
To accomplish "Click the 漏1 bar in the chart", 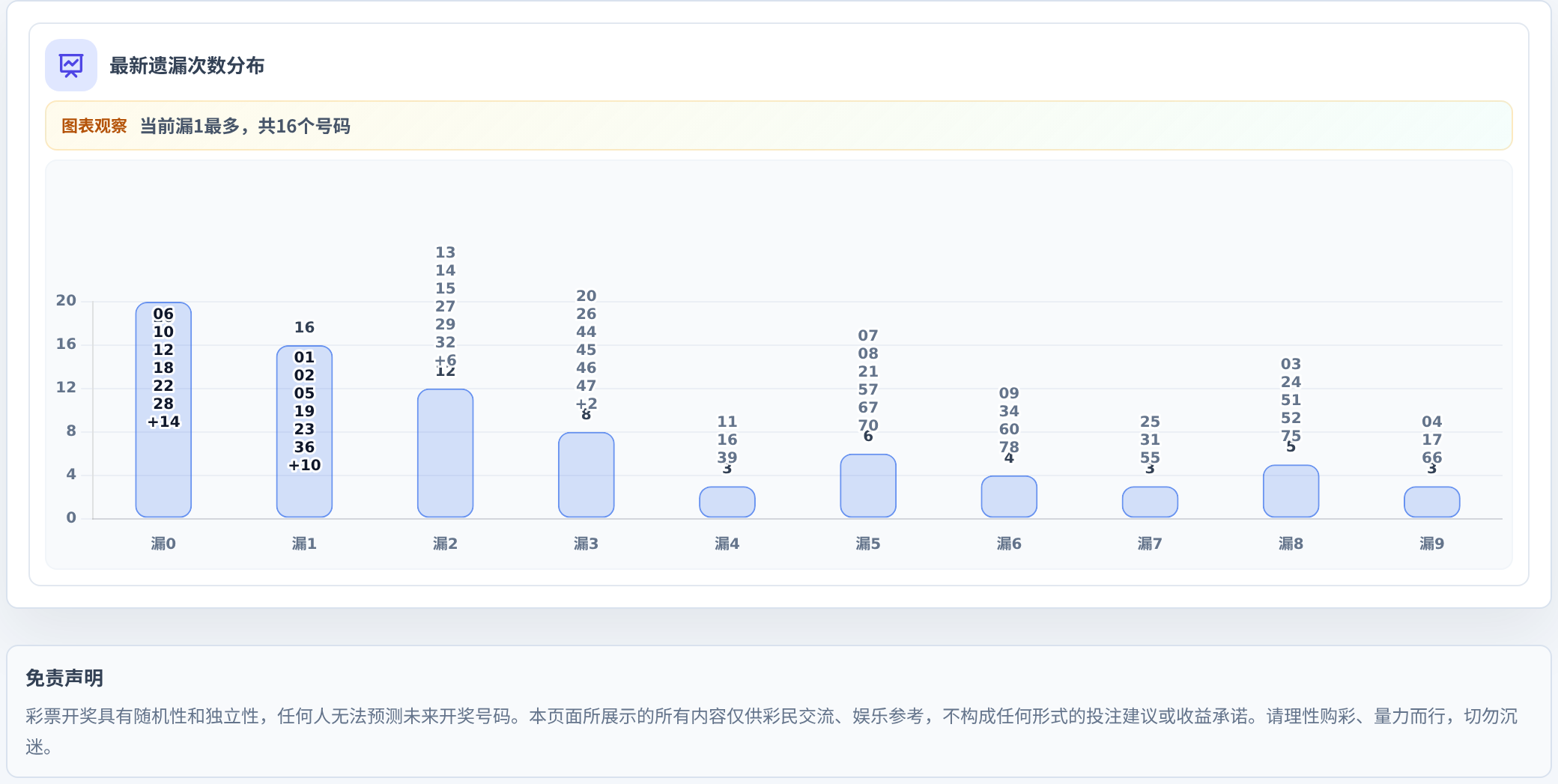I will [304, 431].
